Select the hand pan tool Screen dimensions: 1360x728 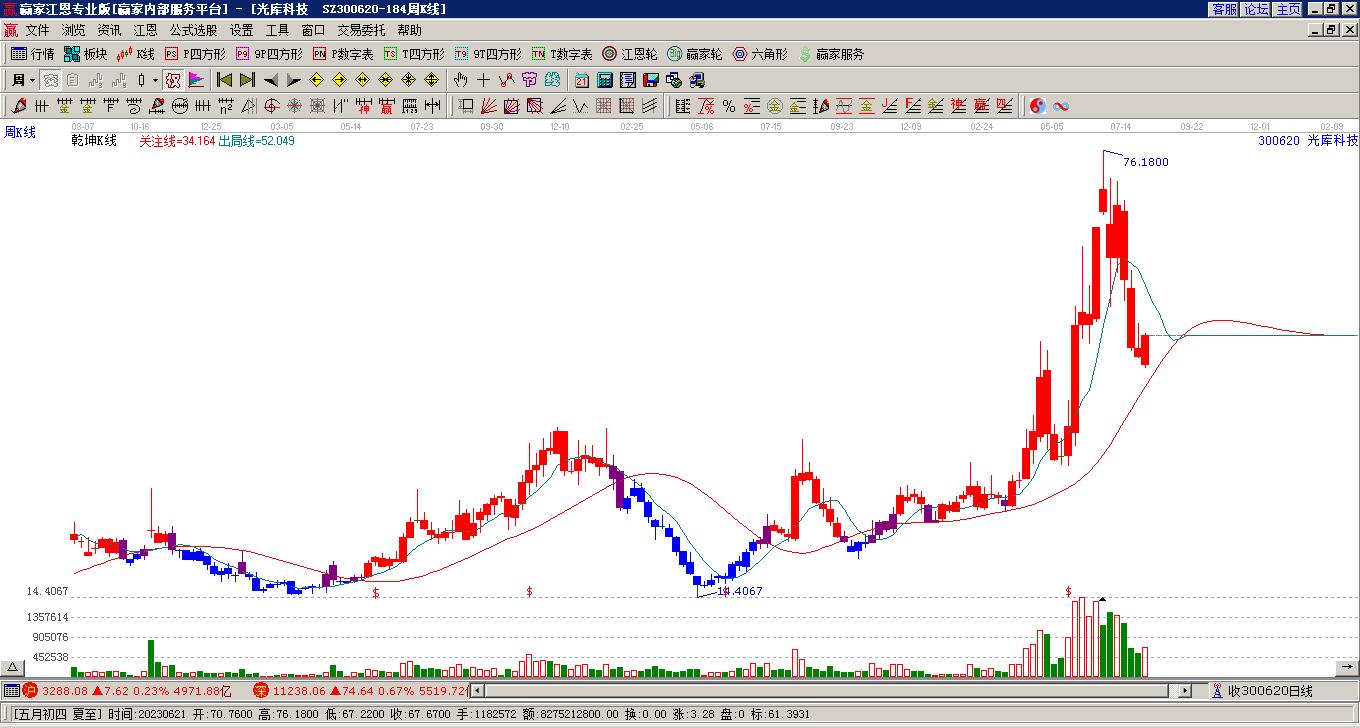click(x=460, y=80)
